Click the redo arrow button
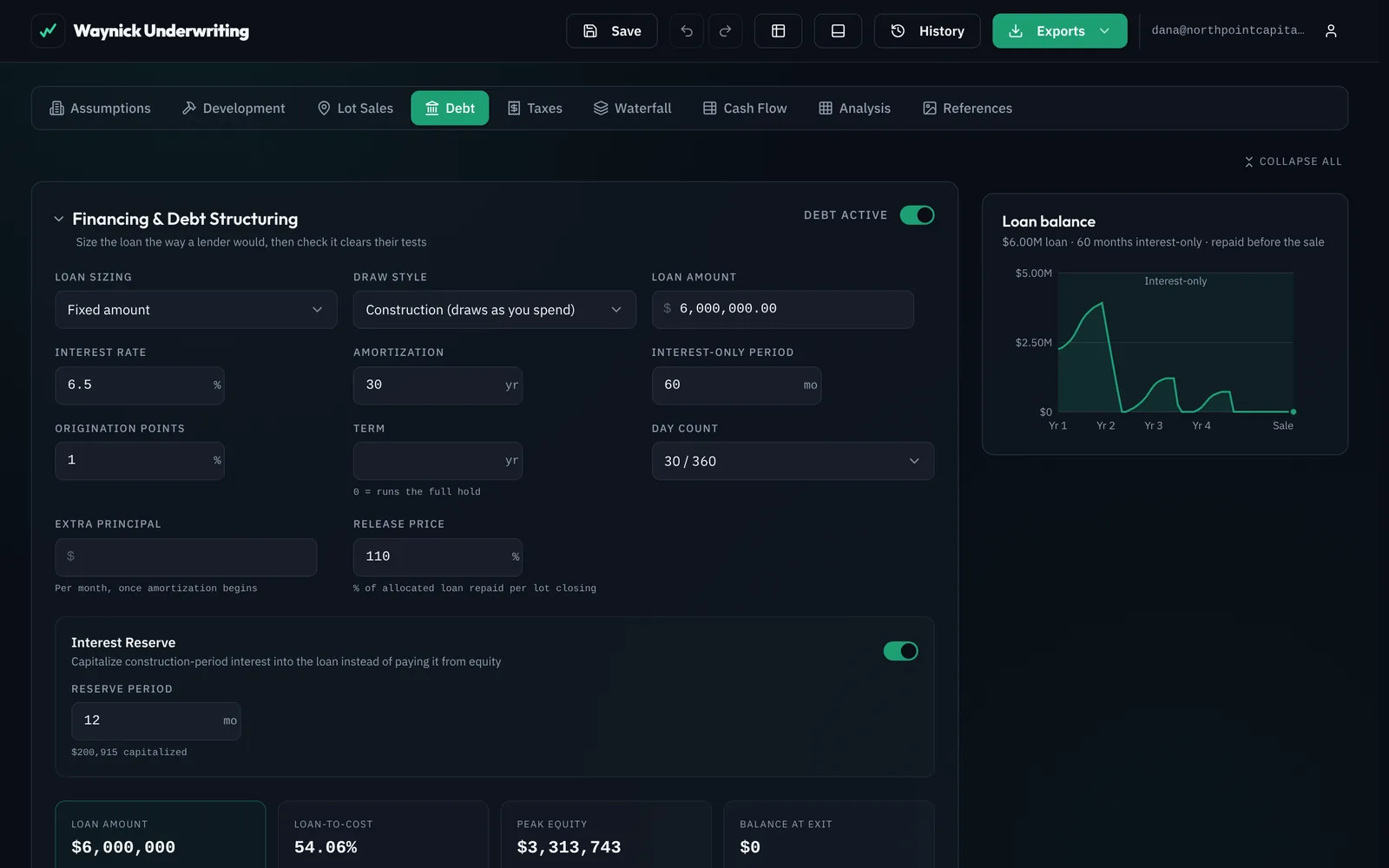This screenshot has width=1389, height=868. point(726,31)
